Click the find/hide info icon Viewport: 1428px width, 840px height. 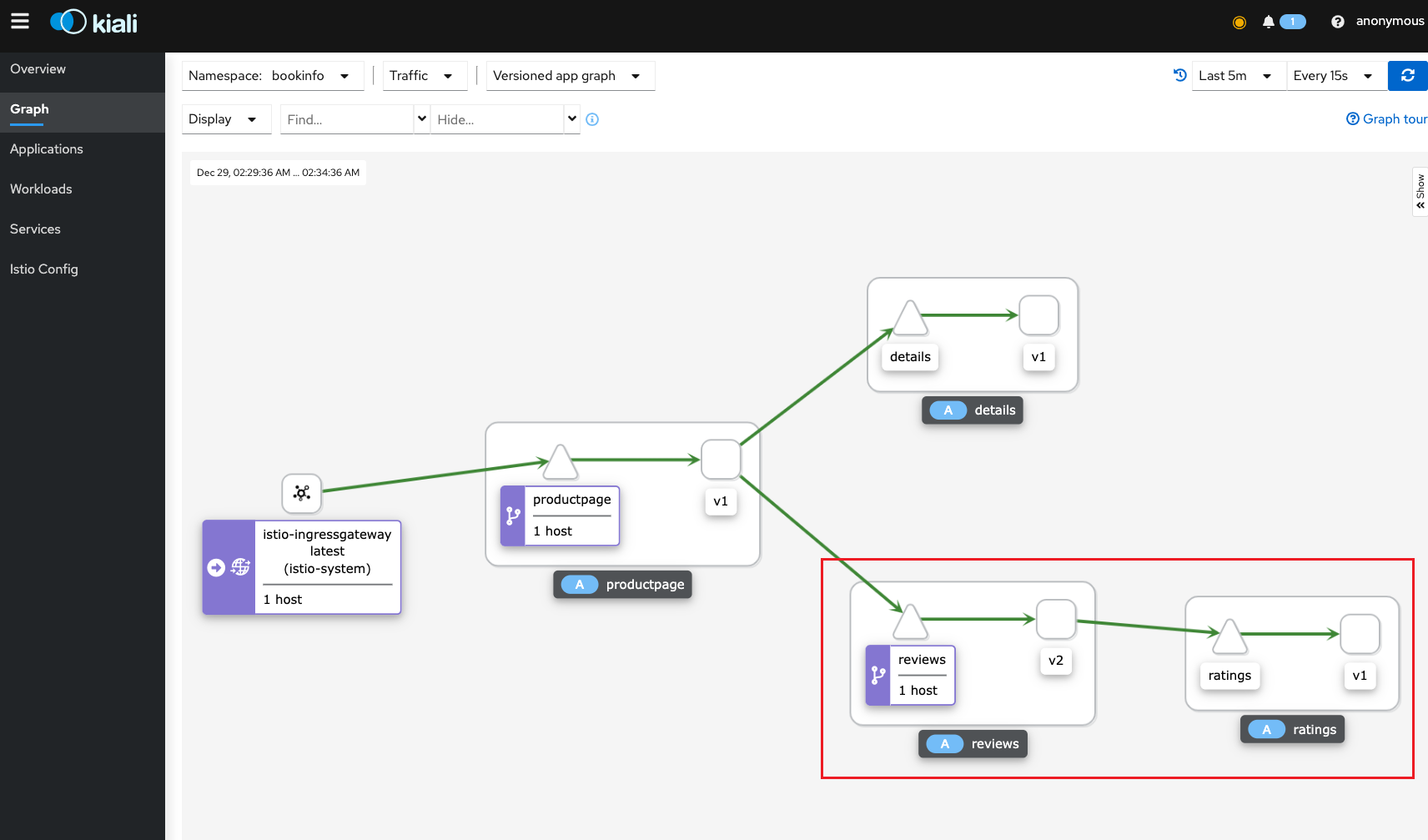coord(592,119)
